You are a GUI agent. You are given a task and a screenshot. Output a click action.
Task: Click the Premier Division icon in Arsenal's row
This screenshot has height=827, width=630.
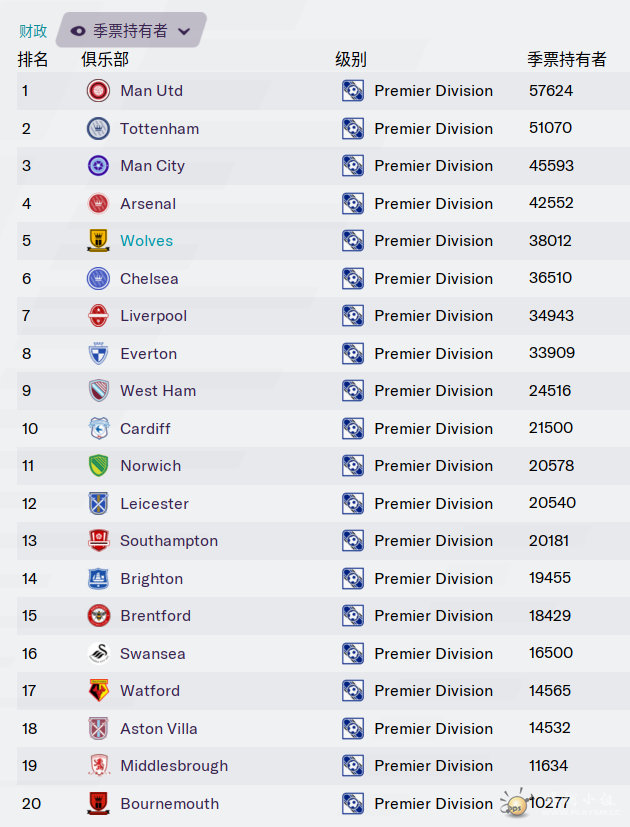pyautogui.click(x=353, y=204)
